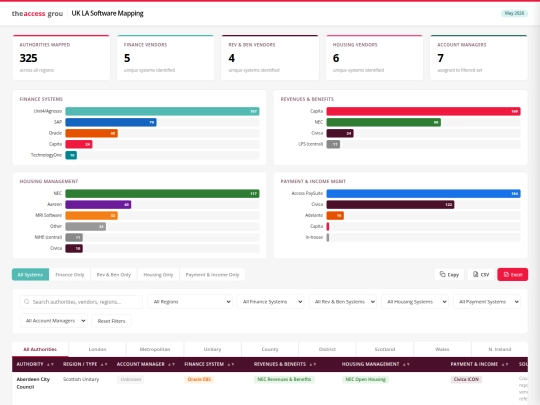Click the Access PaySuite payment bar
540x405 pixels.
pyautogui.click(x=423, y=194)
